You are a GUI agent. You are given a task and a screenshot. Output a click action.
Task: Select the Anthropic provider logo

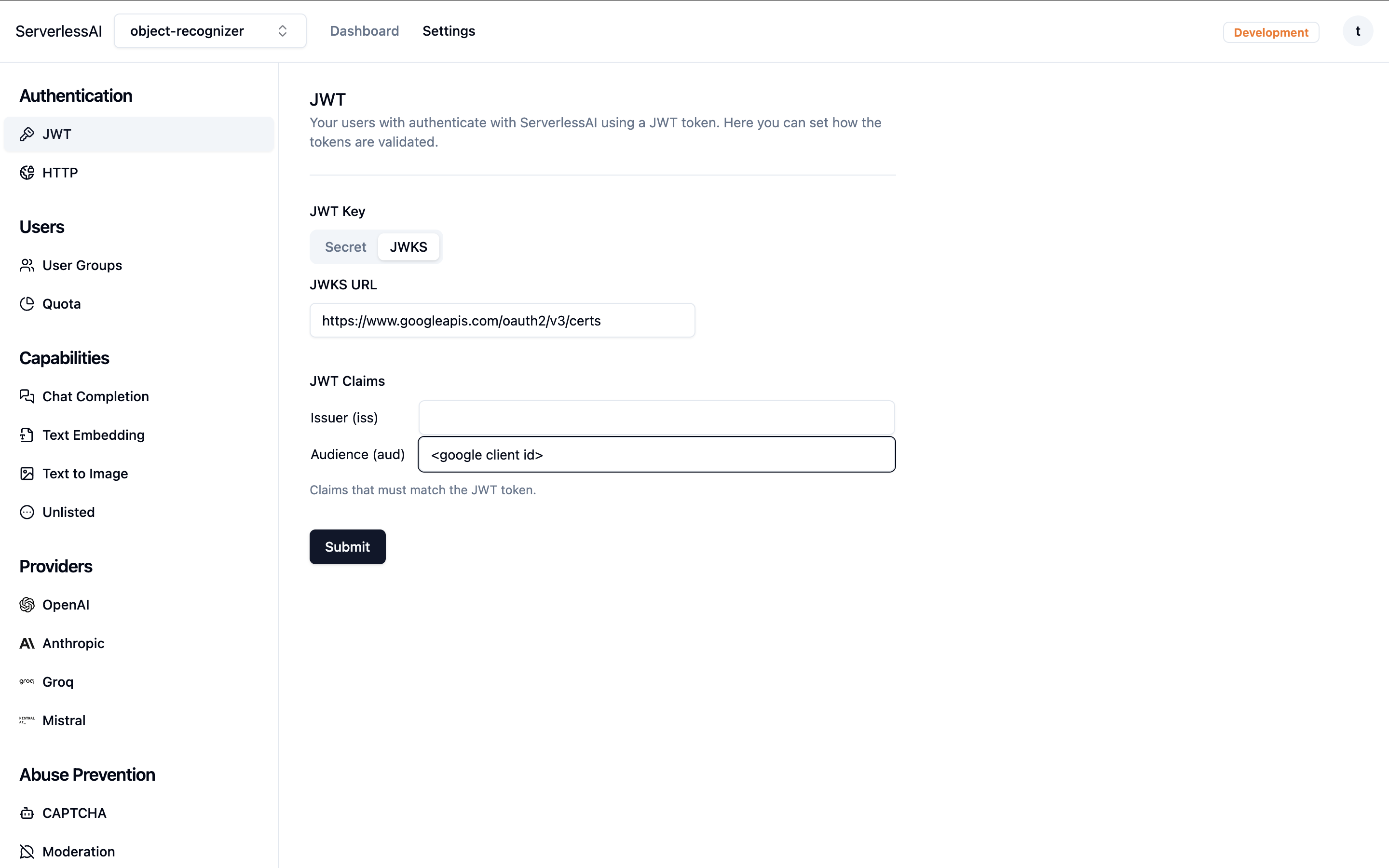point(27,644)
